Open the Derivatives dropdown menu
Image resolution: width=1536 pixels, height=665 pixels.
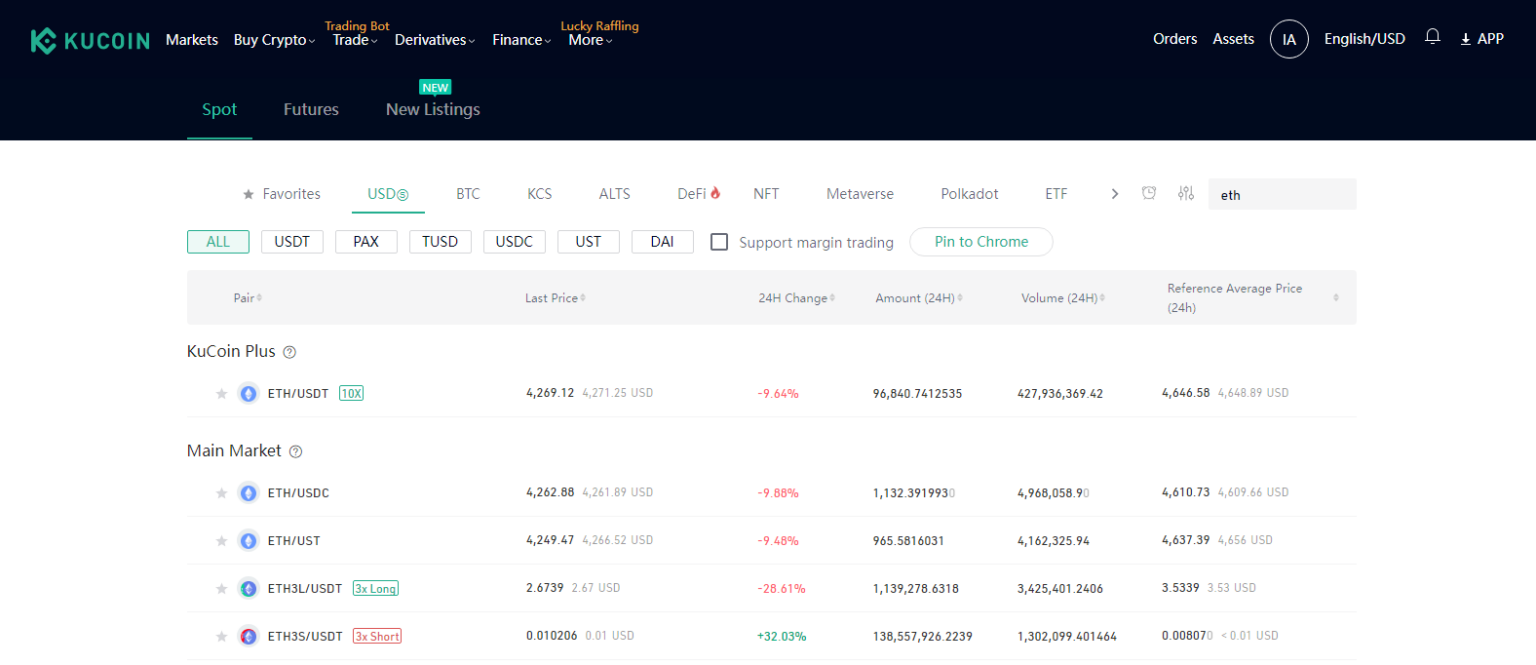pos(434,40)
